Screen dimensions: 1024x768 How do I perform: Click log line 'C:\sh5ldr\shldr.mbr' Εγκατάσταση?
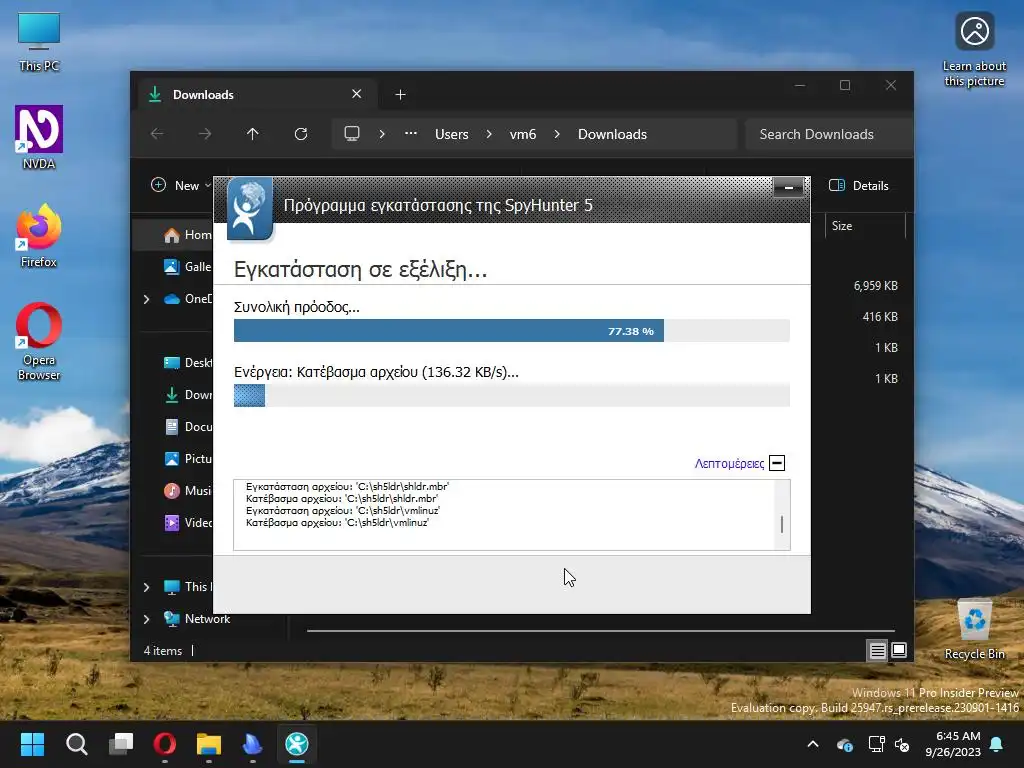pos(347,487)
